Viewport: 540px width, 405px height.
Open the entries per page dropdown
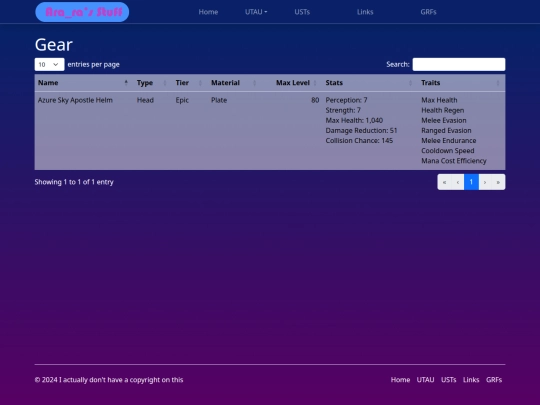49,64
